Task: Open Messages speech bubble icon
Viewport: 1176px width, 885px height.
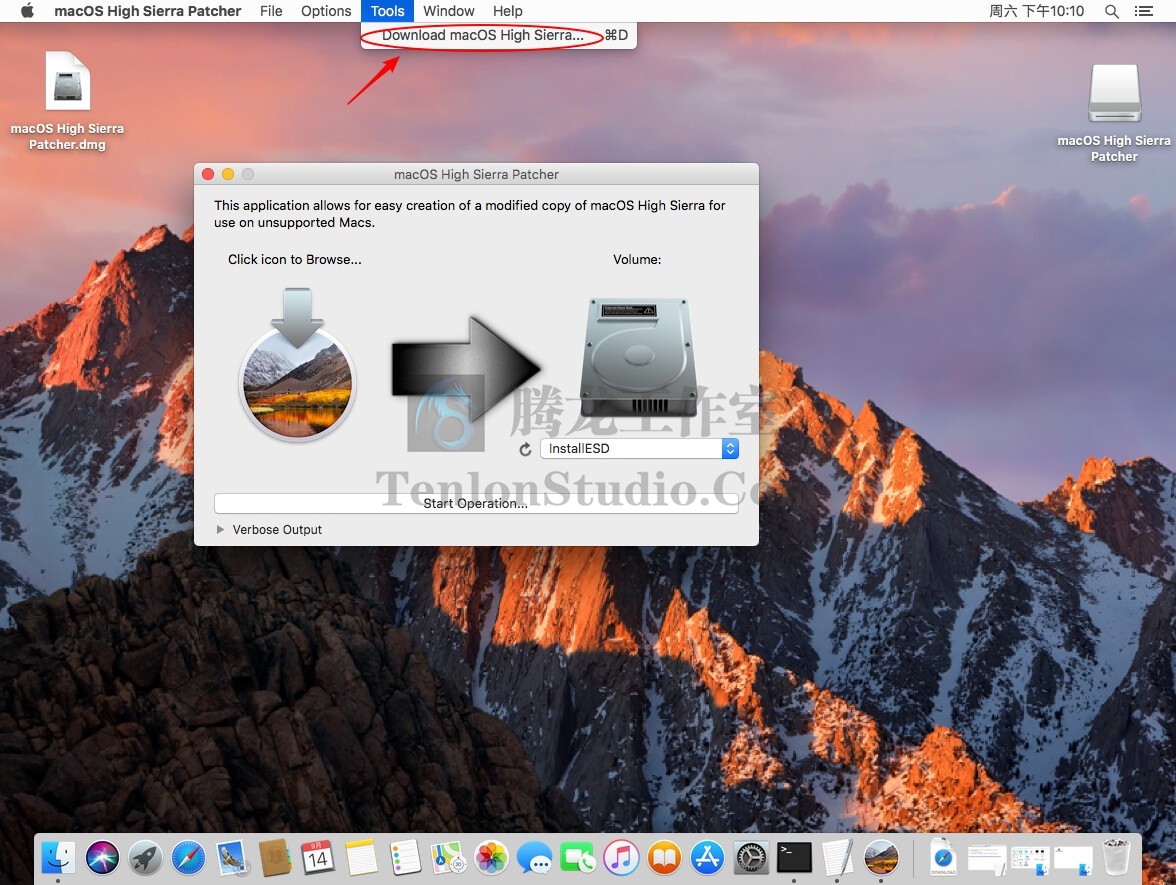Action: point(535,857)
